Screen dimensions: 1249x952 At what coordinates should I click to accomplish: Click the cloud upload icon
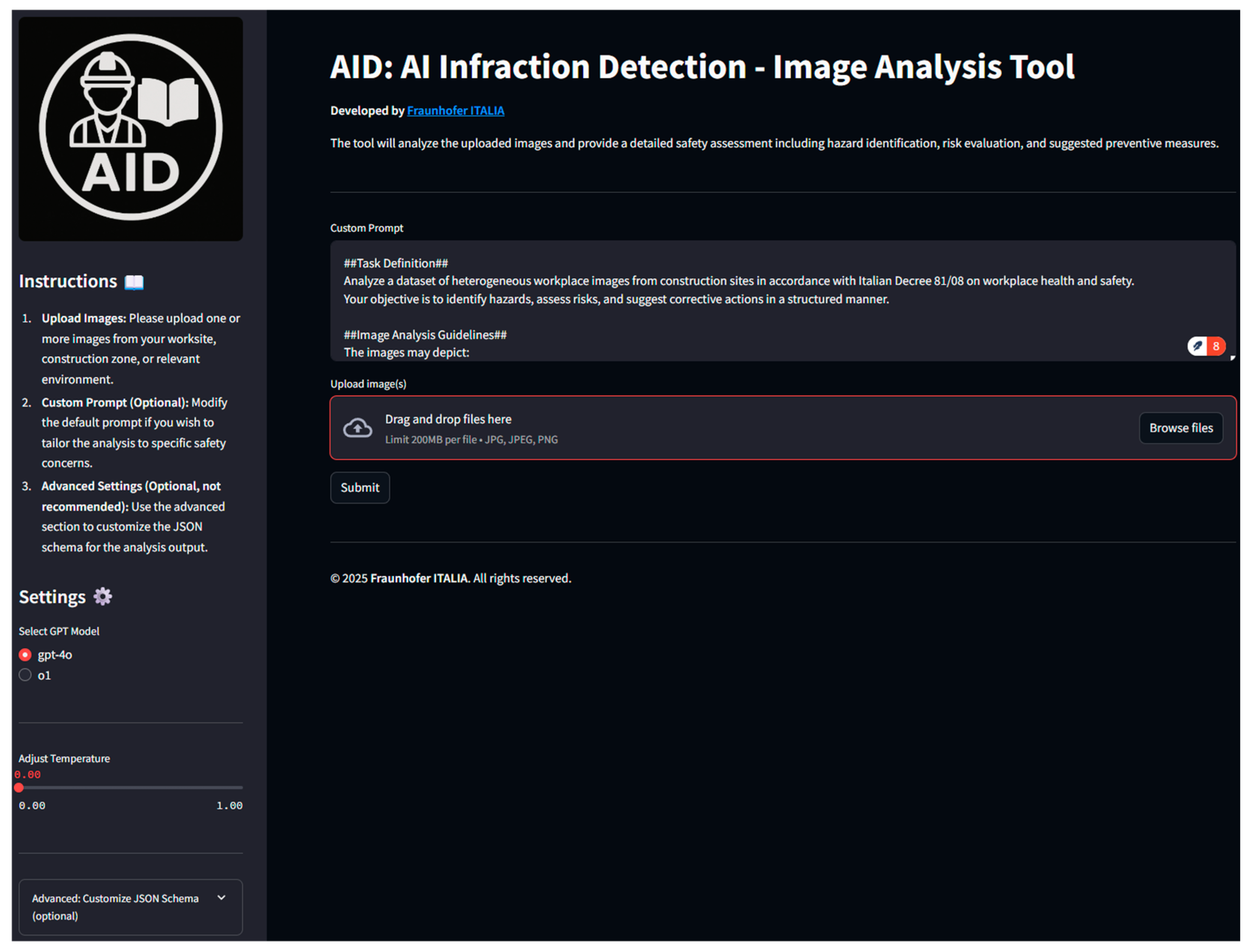click(x=358, y=428)
